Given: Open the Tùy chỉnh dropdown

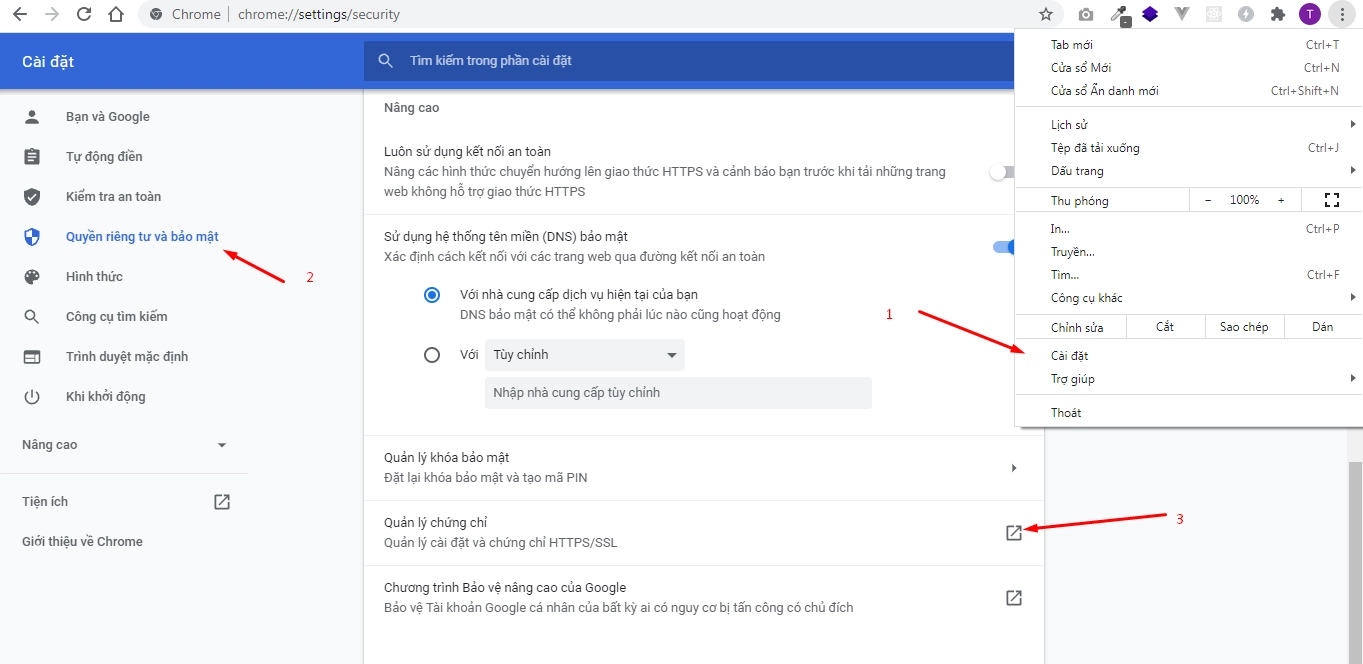Looking at the screenshot, I should [585, 355].
